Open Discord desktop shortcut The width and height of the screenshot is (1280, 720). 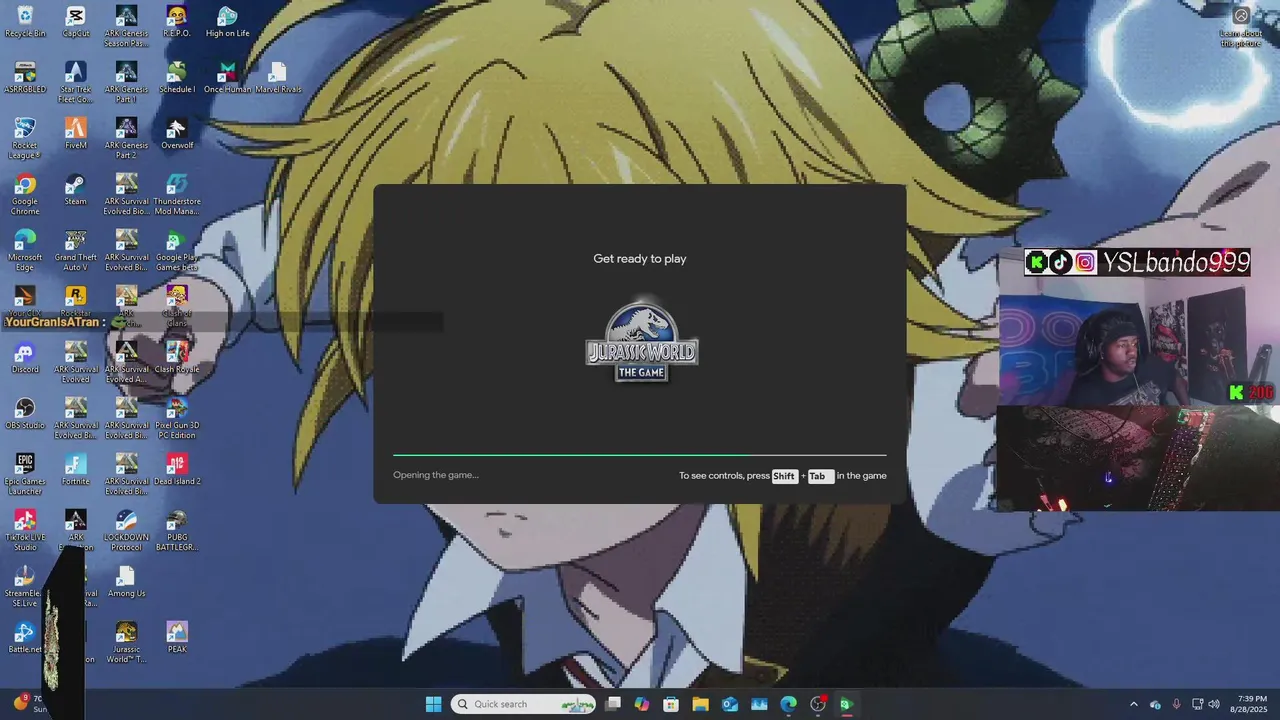[25, 358]
